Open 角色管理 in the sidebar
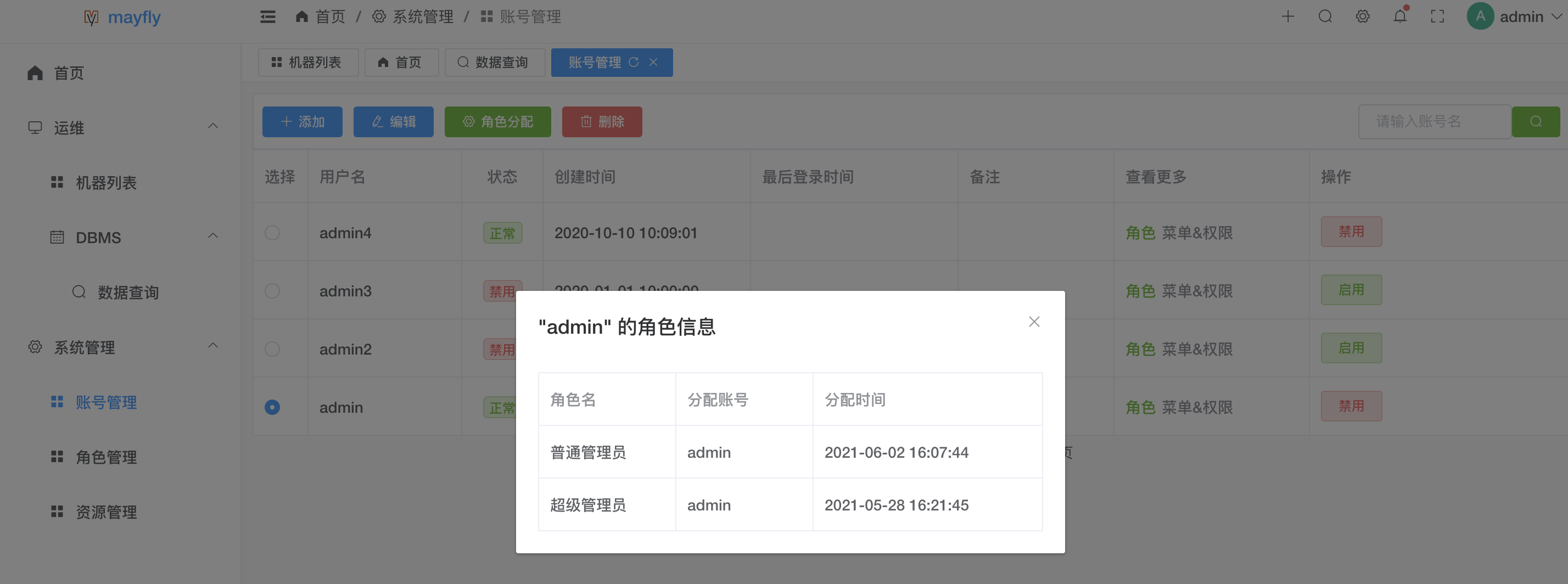The width and height of the screenshot is (1568, 584). (x=106, y=457)
